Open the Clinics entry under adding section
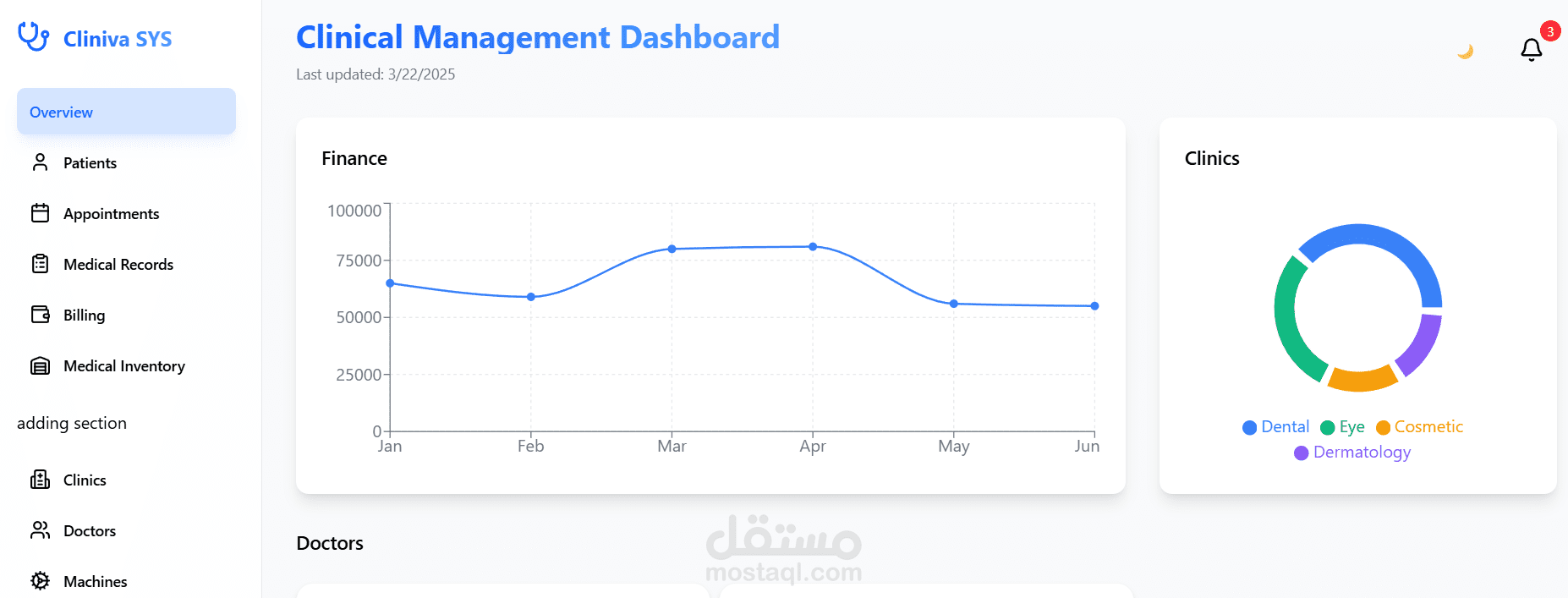This screenshot has width=1568, height=598. click(x=85, y=480)
